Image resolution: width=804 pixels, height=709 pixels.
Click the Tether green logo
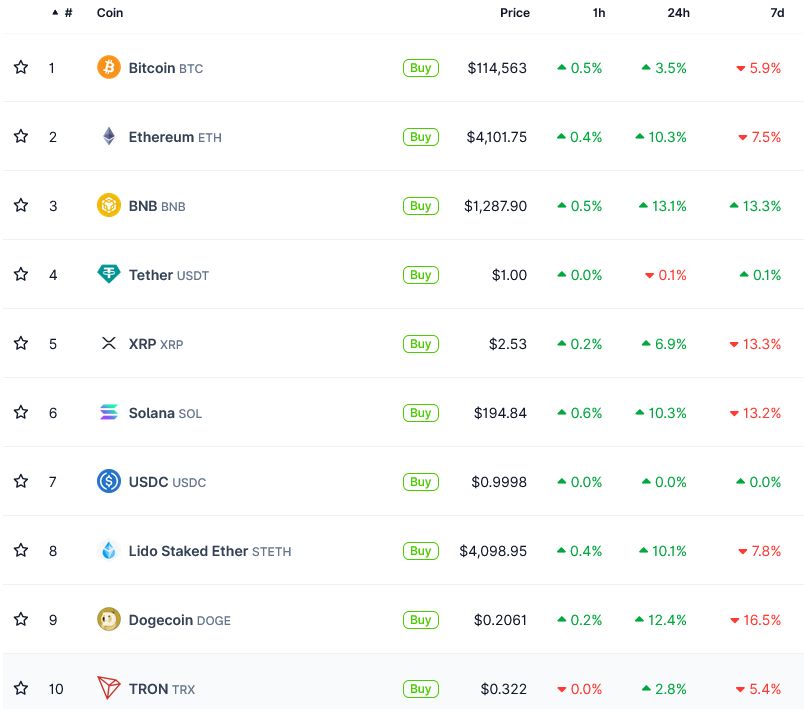[x=108, y=274]
